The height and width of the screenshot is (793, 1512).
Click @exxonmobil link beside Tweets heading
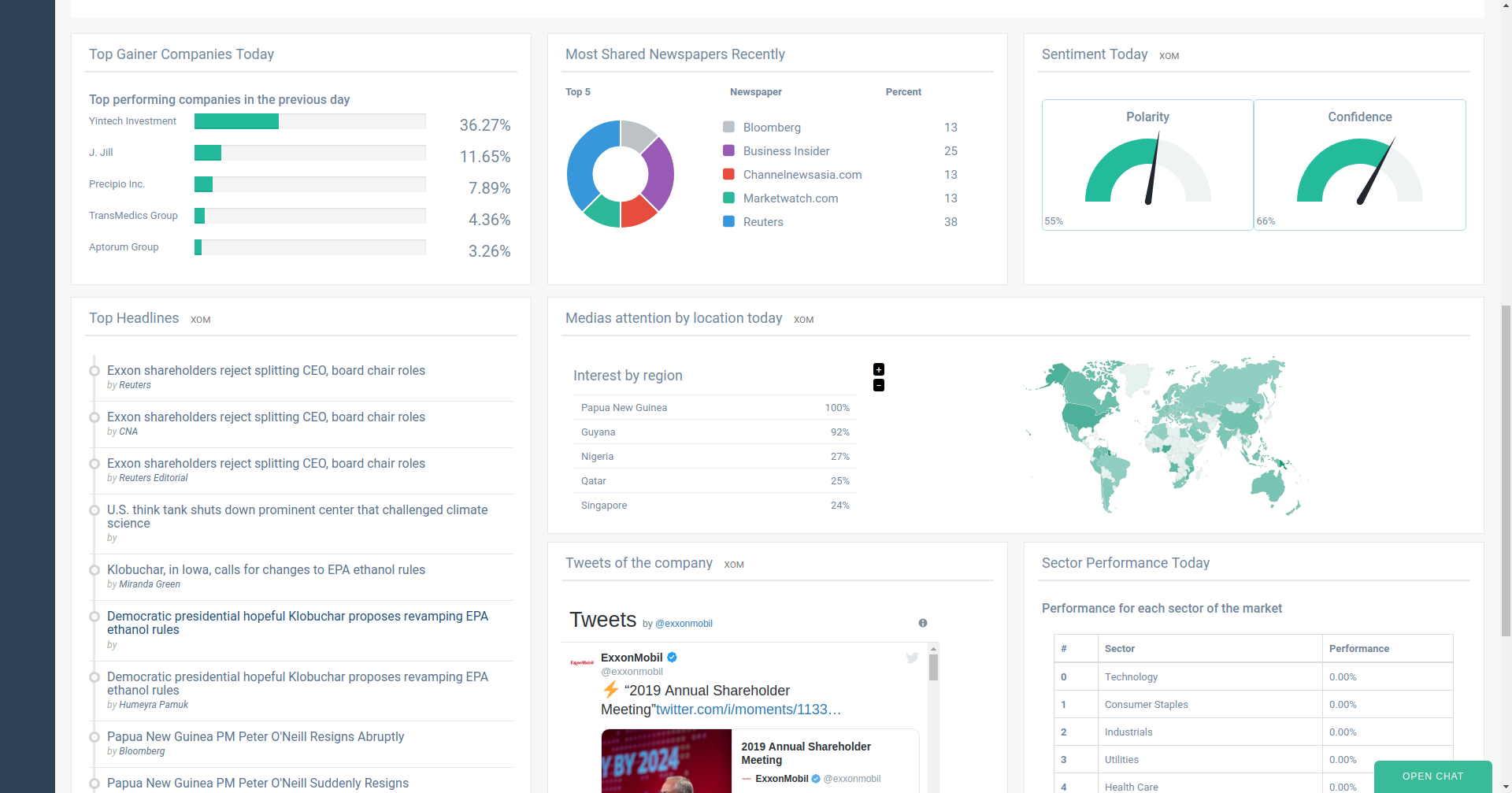click(x=684, y=624)
